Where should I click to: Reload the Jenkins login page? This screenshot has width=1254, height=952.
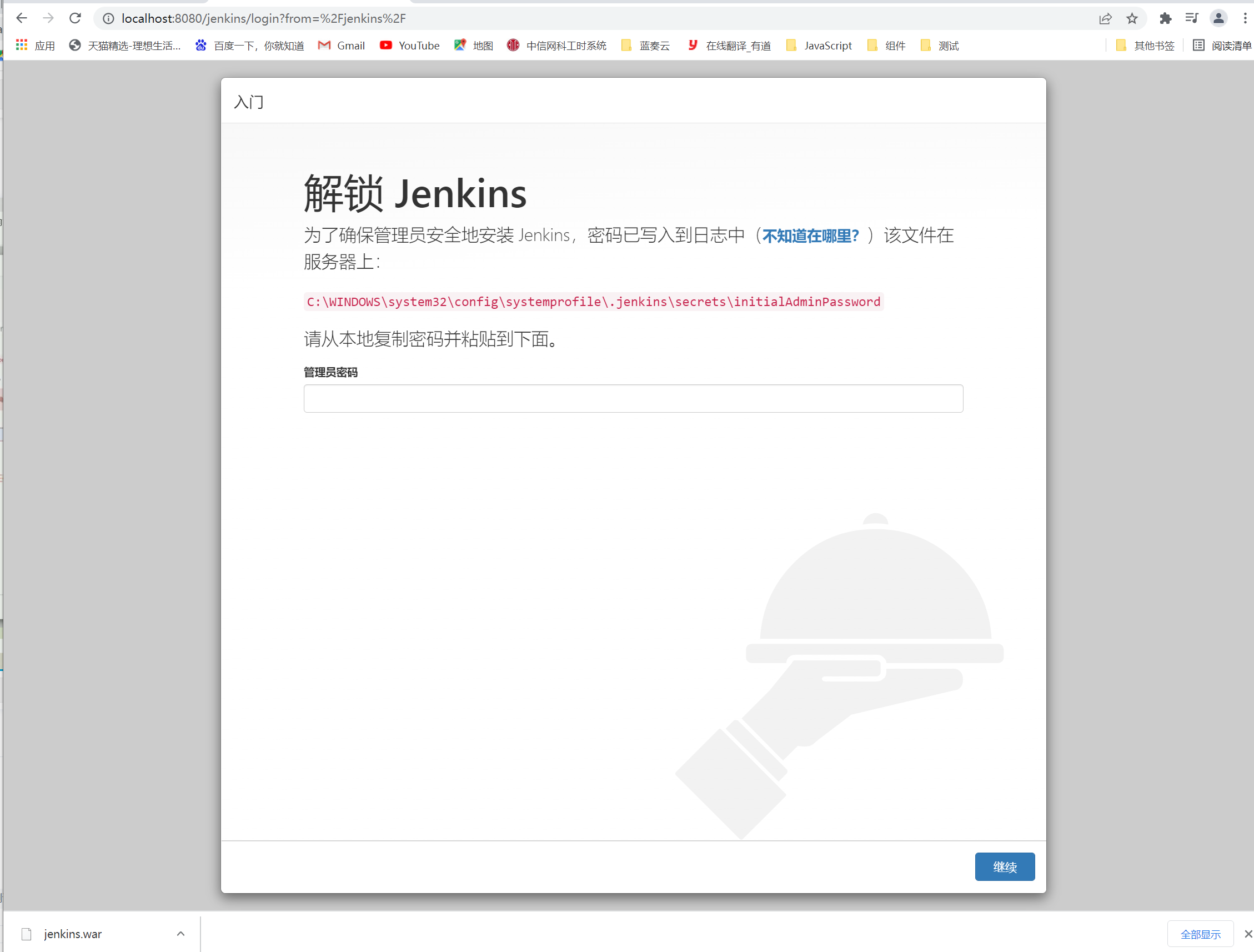[x=75, y=18]
